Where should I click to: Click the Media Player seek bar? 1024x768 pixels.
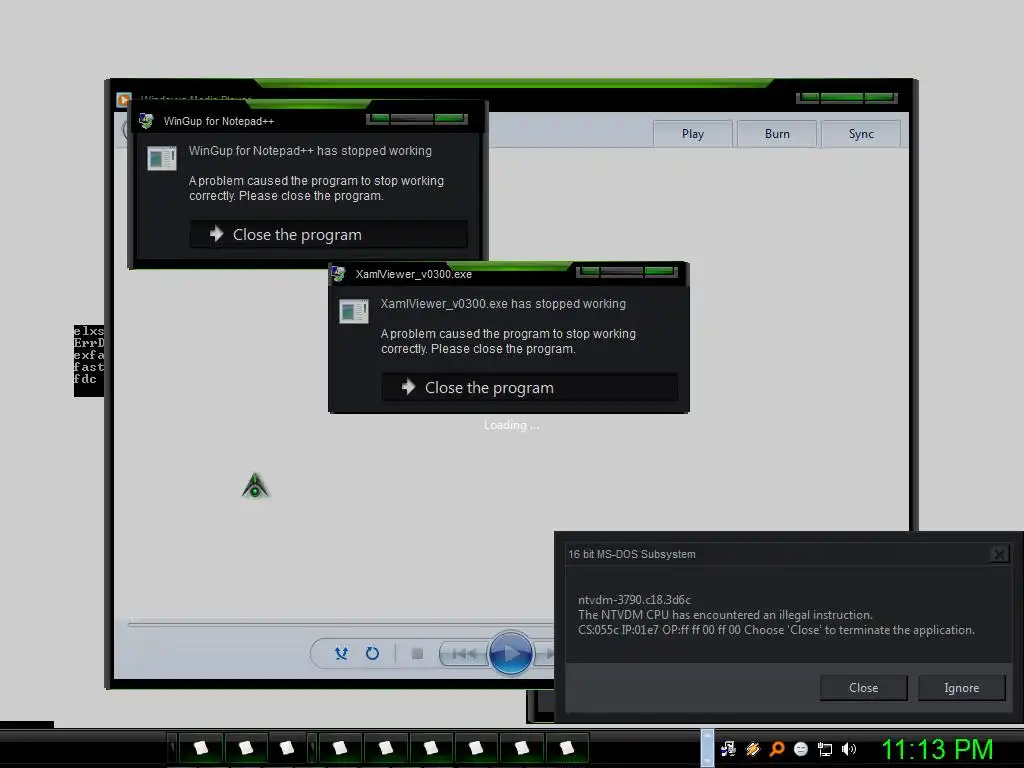pos(341,624)
